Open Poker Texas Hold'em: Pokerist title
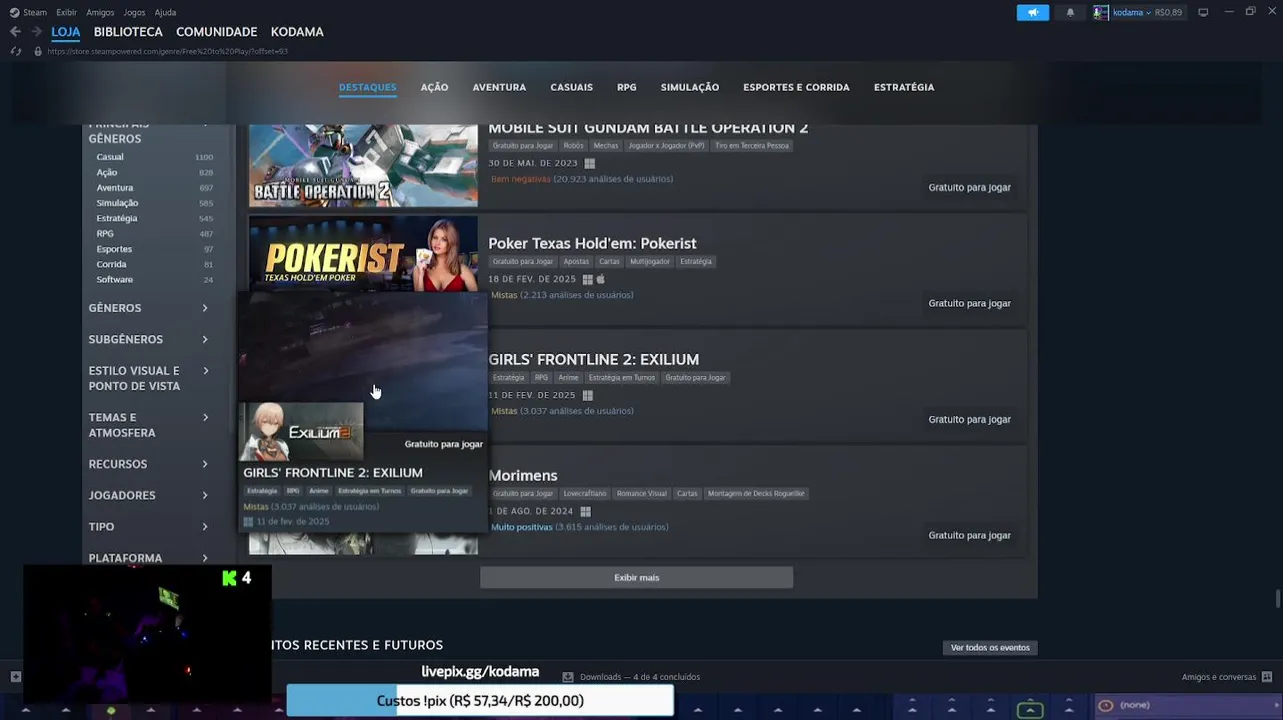 pos(592,243)
